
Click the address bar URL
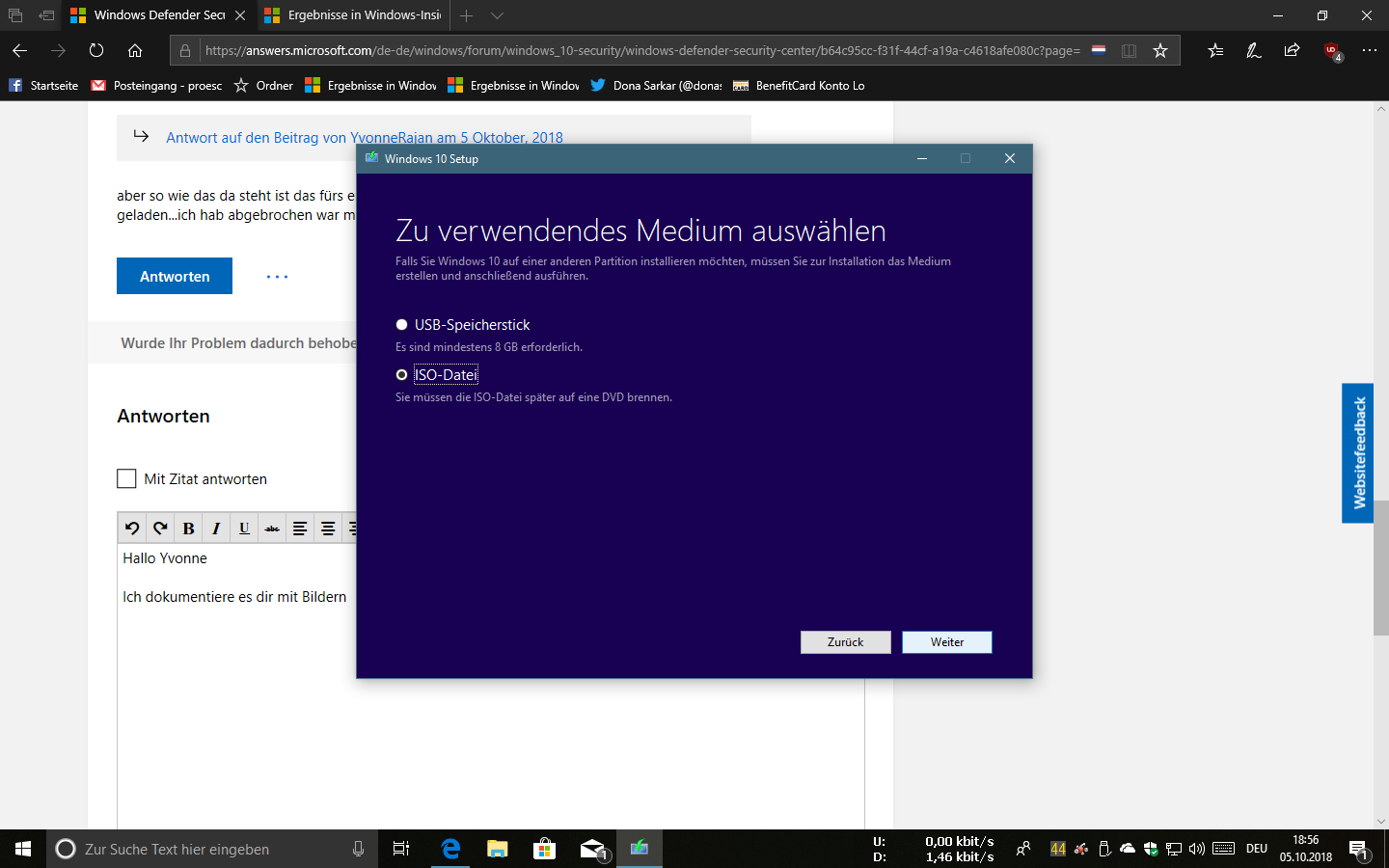pyautogui.click(x=642, y=50)
